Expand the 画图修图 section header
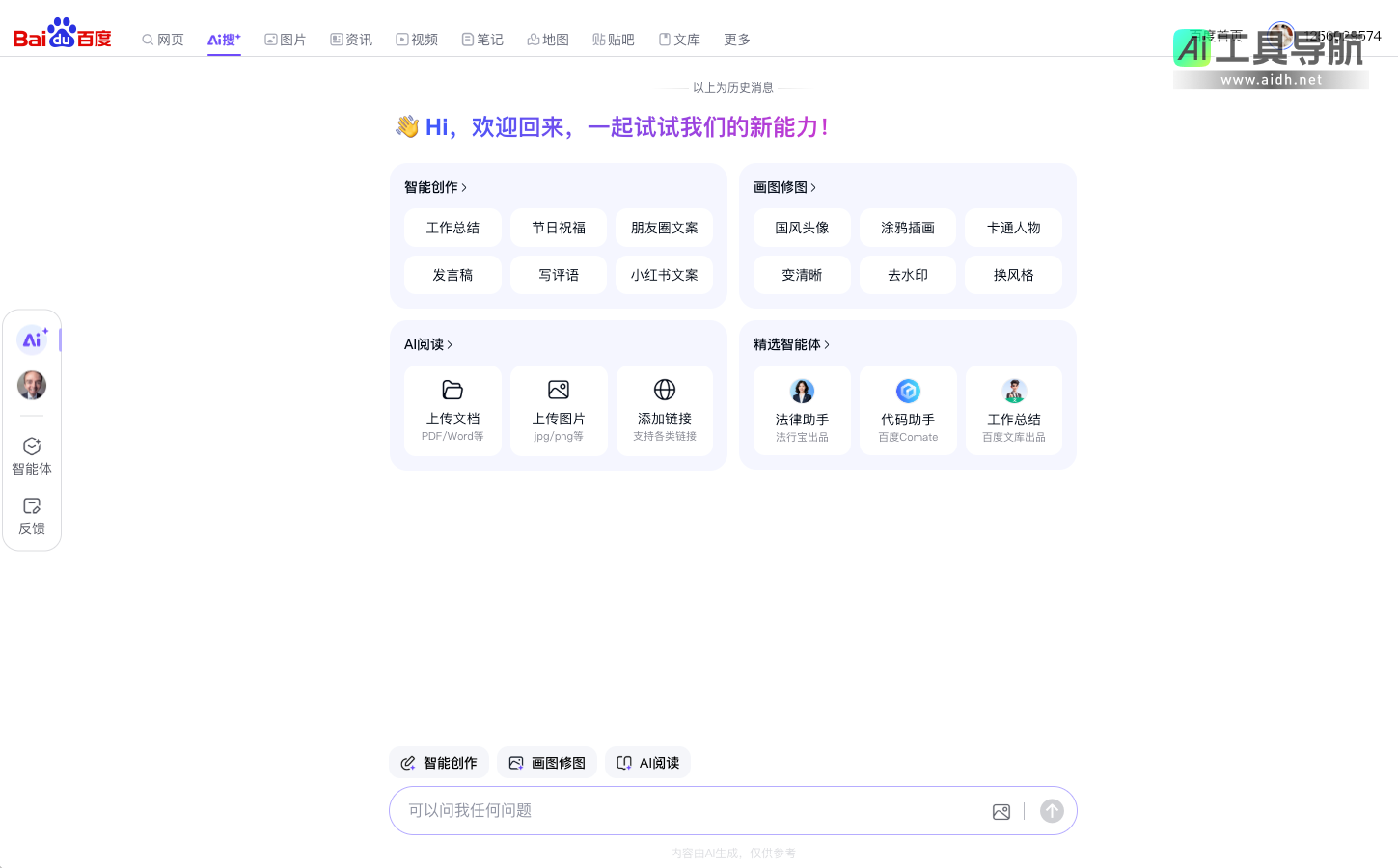Image resolution: width=1398 pixels, height=868 pixels. (x=784, y=187)
